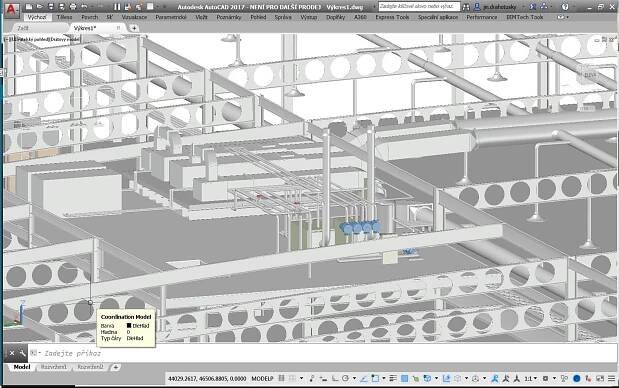This screenshot has height=388, width=619.
Task: Switch to the Rozvržení2 layout tab
Action: pos(90,367)
